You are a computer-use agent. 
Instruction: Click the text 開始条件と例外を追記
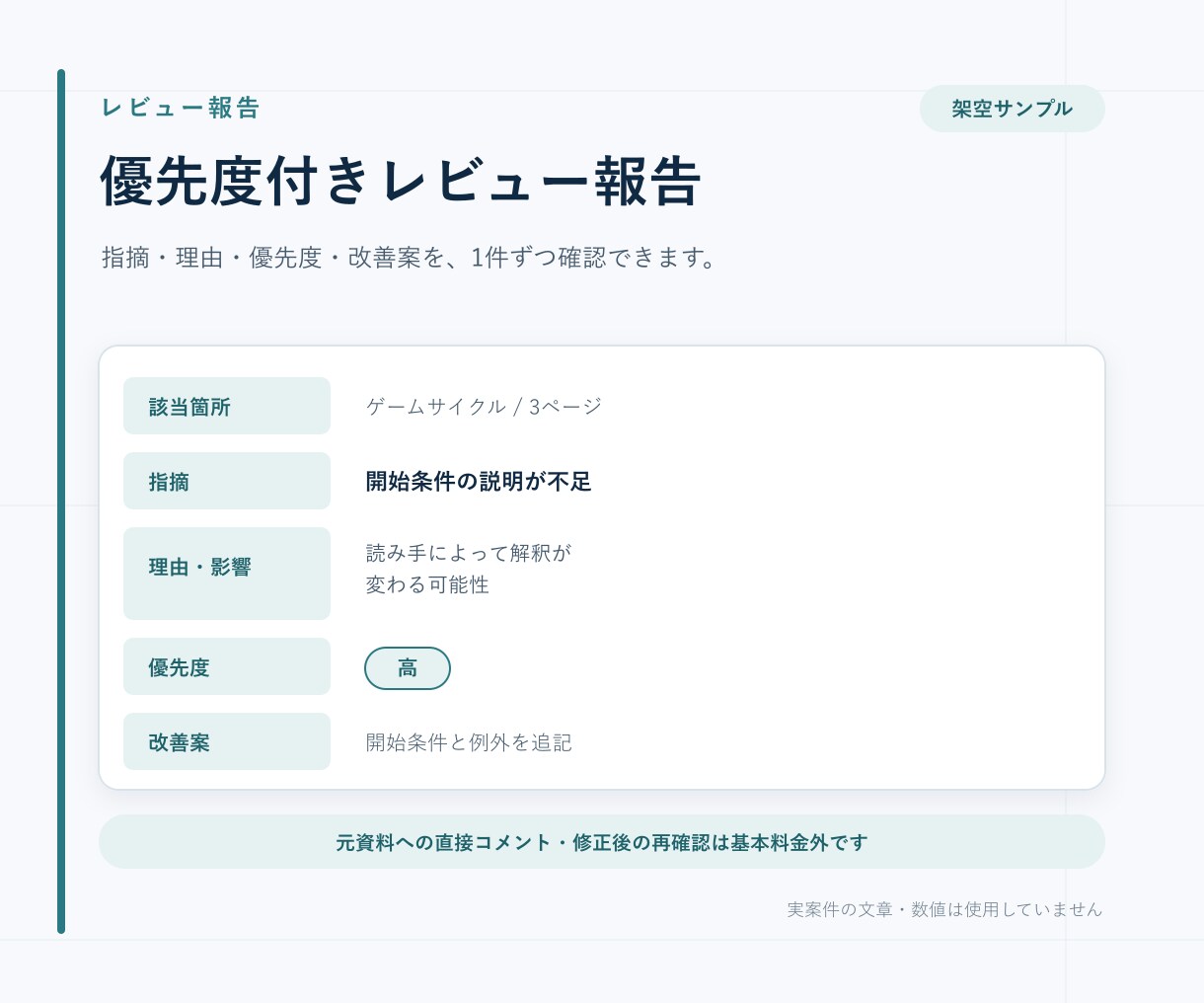click(x=469, y=742)
